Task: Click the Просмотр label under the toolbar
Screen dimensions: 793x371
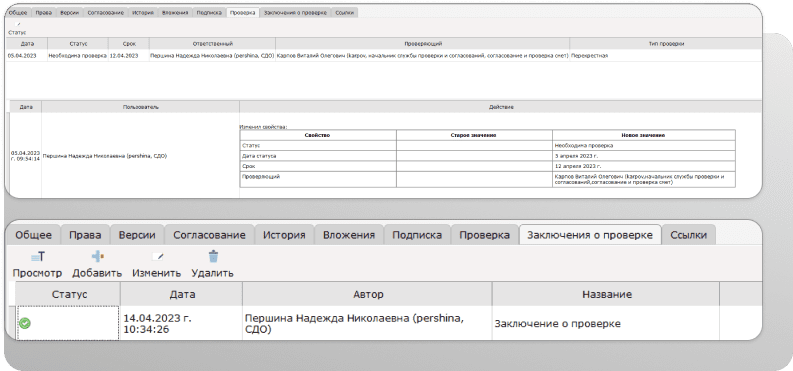Action: (37, 273)
